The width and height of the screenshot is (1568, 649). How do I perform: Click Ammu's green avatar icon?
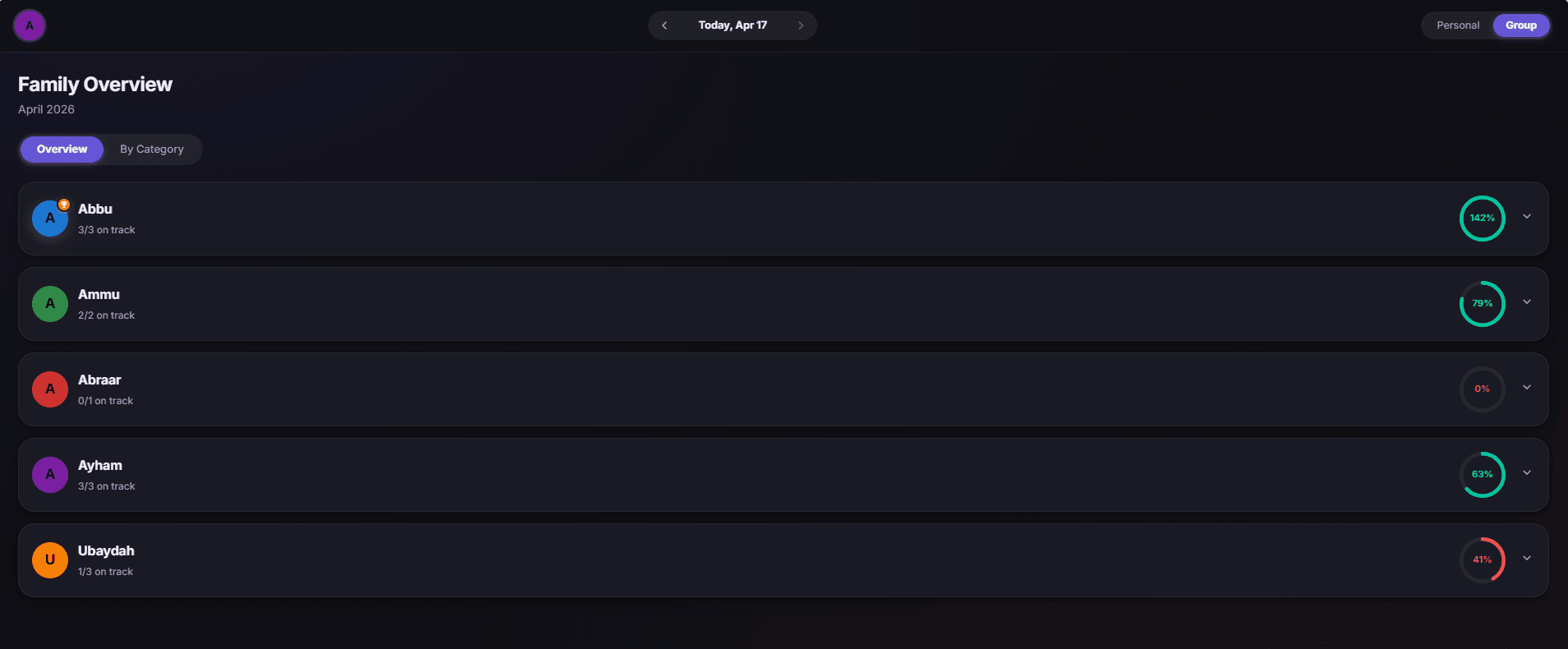50,304
